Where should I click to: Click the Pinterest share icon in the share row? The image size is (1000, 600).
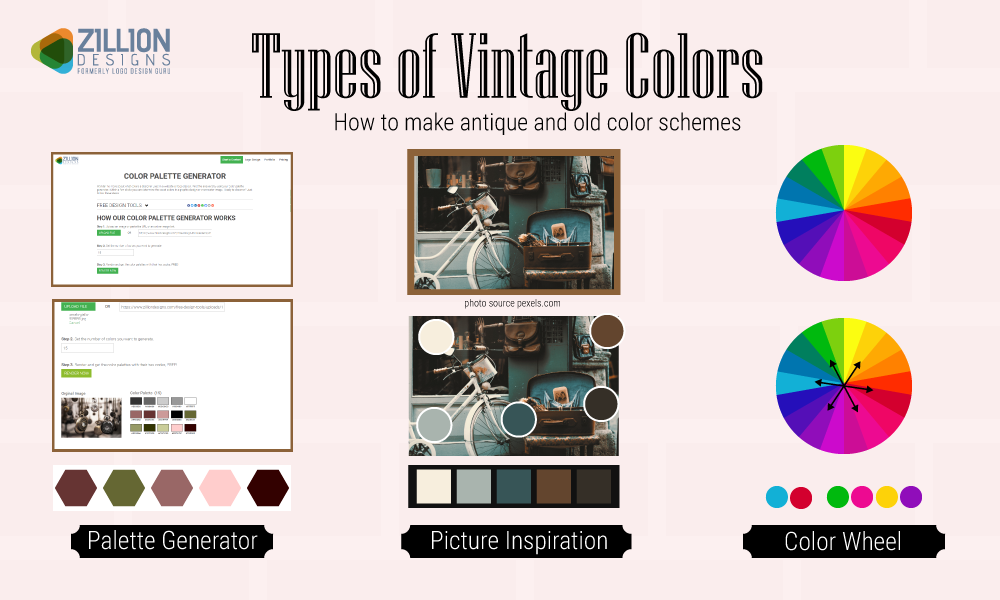click(x=199, y=205)
